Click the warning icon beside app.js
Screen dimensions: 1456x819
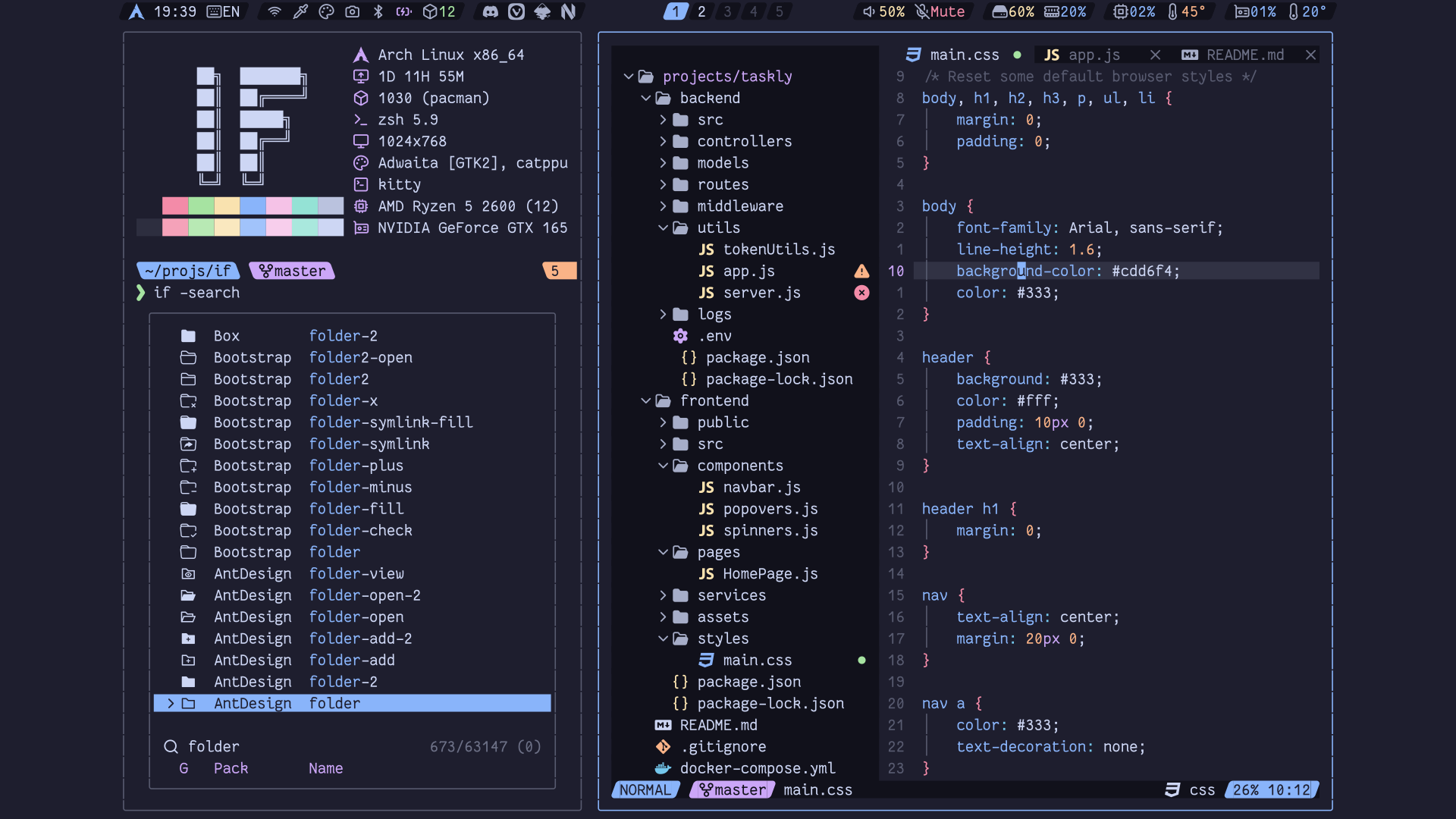861,271
